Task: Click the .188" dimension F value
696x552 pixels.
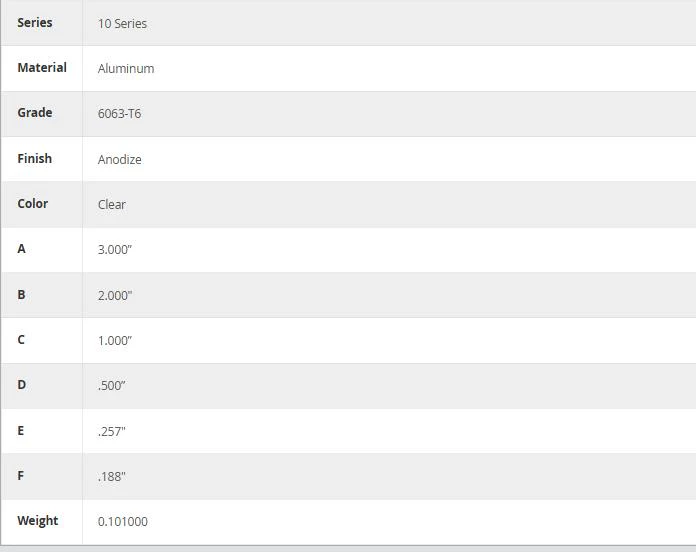Action: tap(112, 477)
